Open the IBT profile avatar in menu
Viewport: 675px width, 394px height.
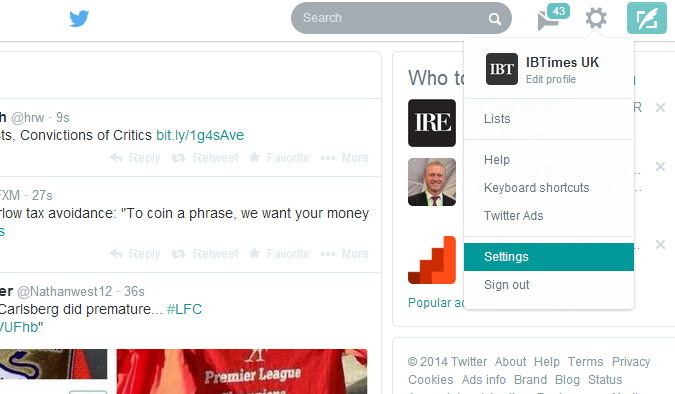pos(502,69)
